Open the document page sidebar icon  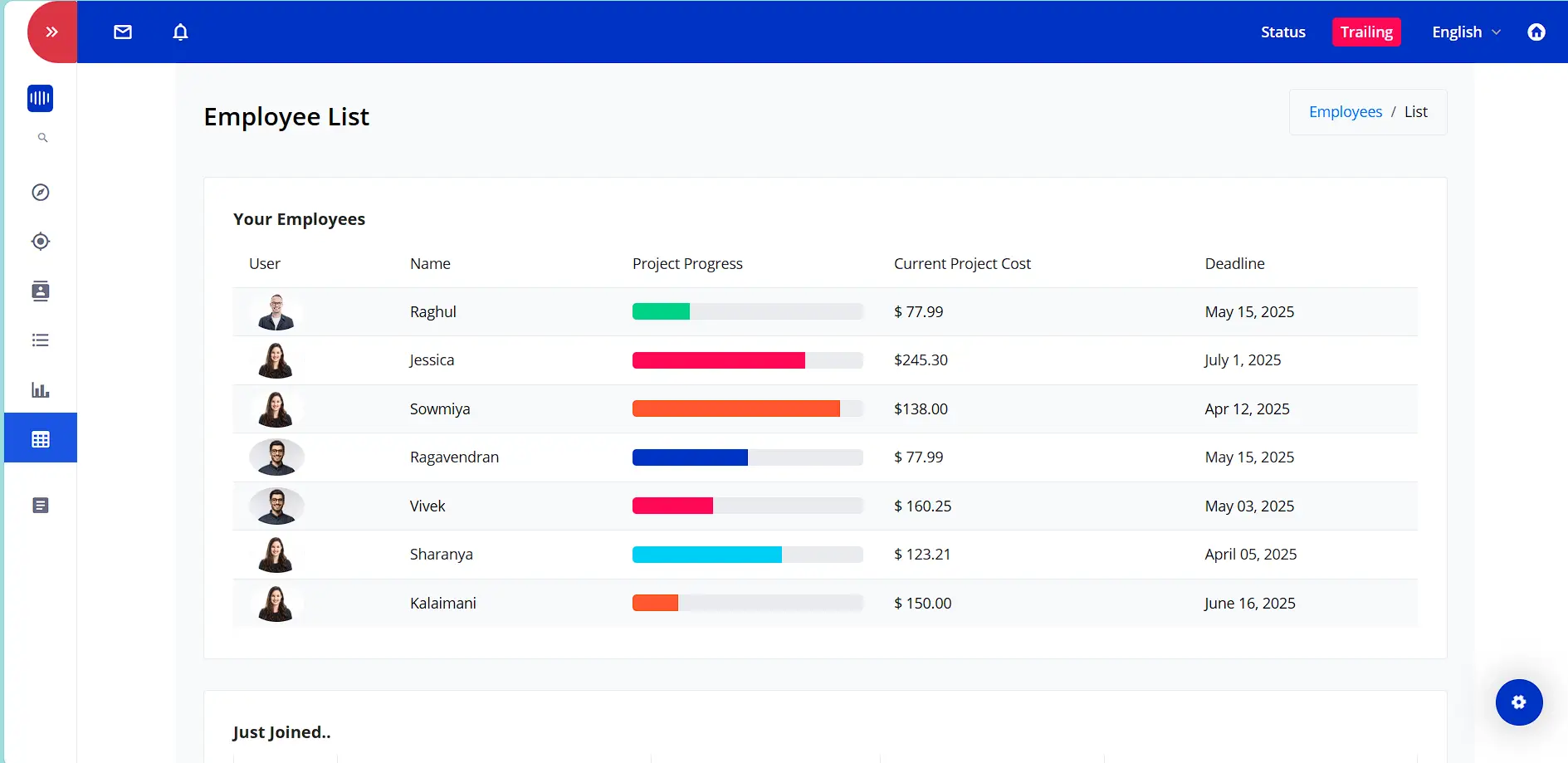tap(41, 506)
